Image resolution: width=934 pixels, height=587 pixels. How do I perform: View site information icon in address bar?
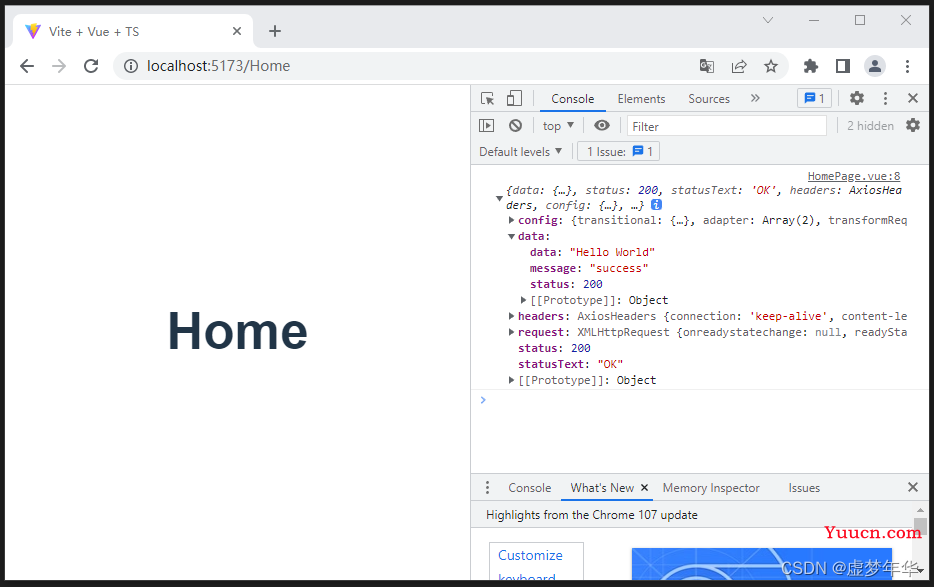(130, 66)
